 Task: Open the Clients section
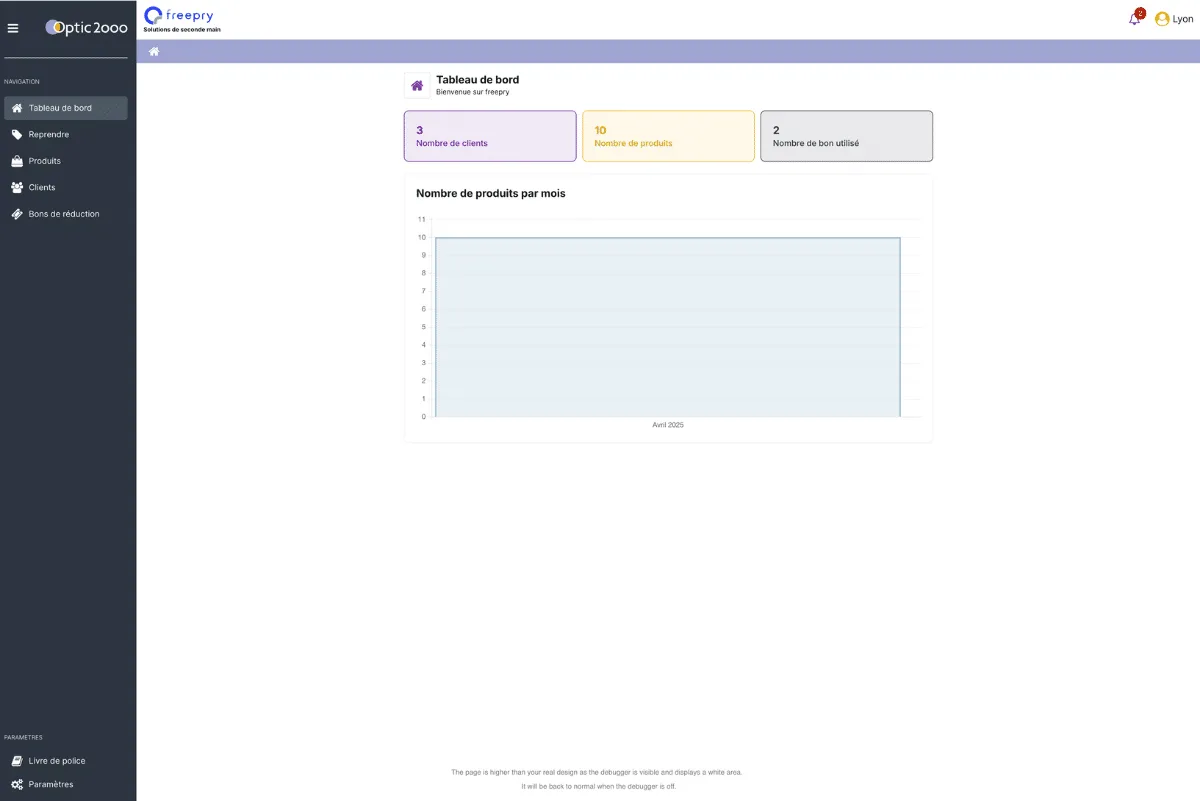coord(66,187)
